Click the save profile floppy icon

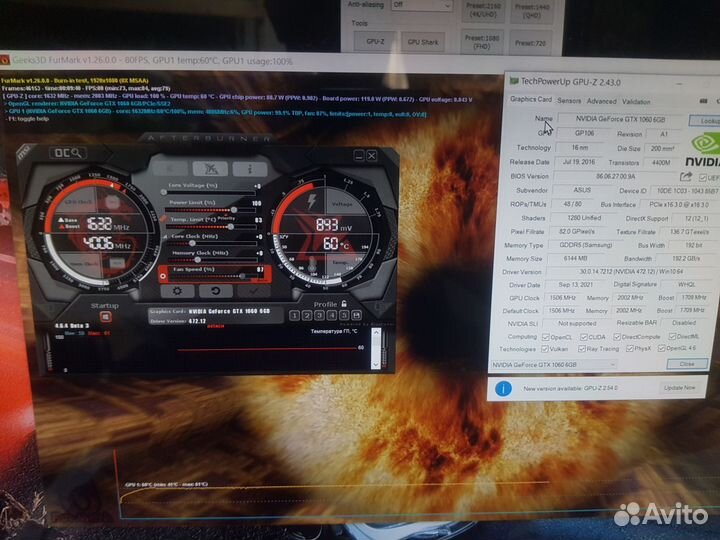coord(356,315)
